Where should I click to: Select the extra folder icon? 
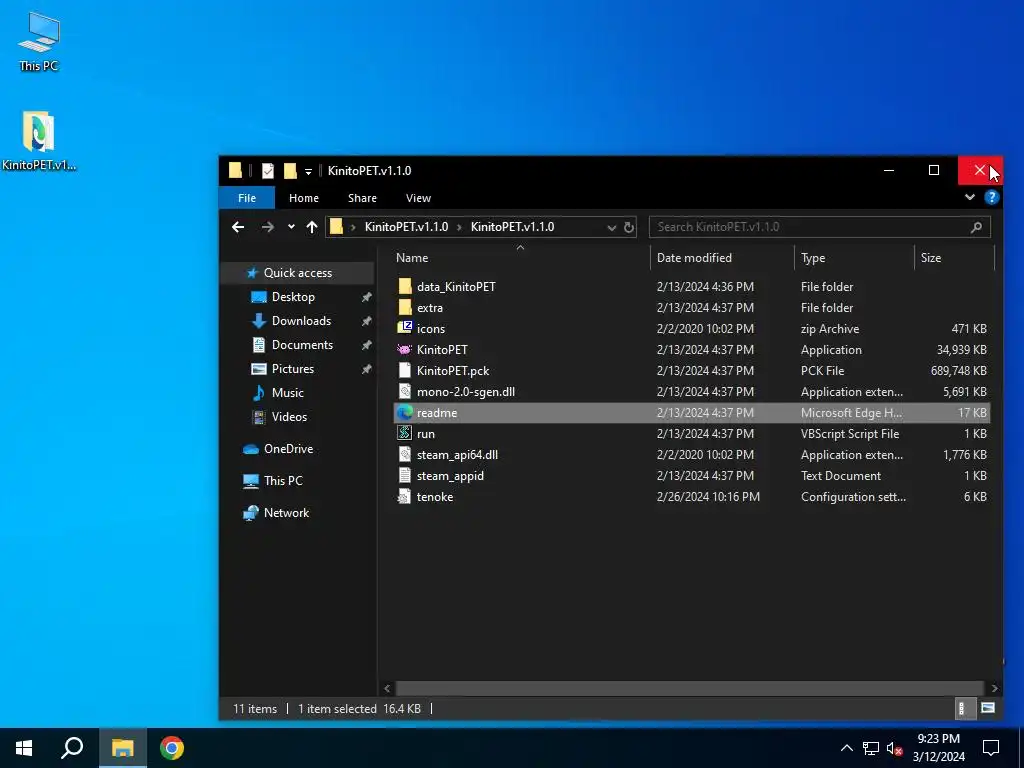tap(405, 307)
